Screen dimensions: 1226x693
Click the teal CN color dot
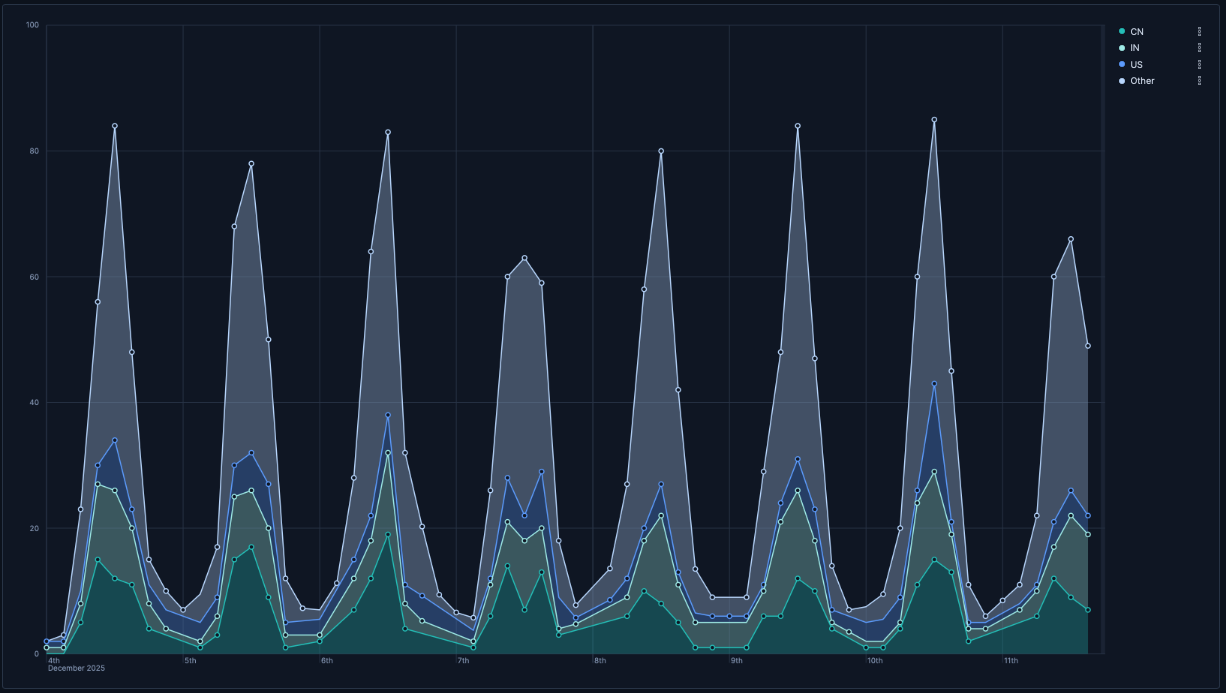click(1122, 32)
